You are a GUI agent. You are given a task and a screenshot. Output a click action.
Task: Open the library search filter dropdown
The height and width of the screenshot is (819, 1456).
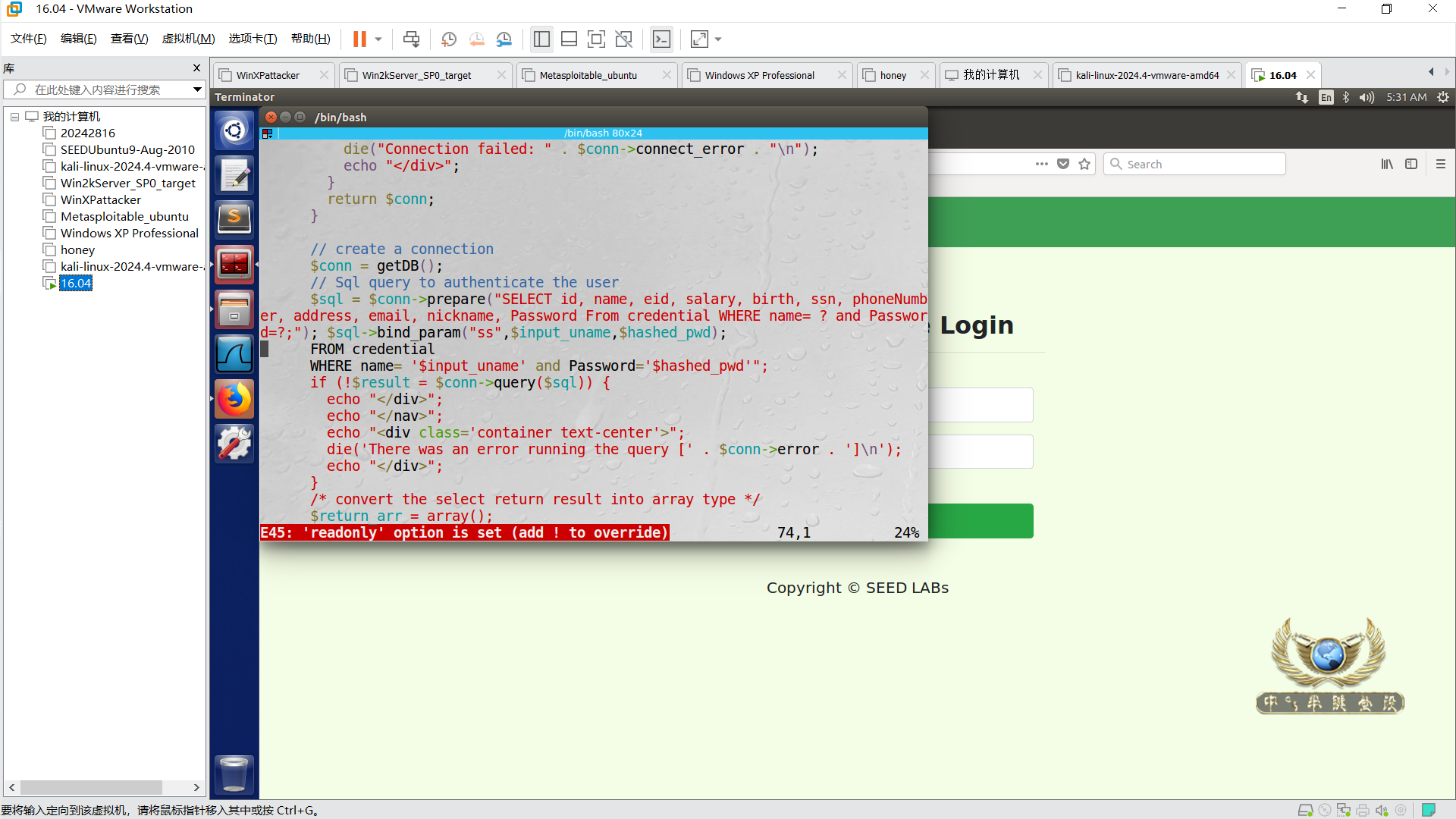point(197,89)
